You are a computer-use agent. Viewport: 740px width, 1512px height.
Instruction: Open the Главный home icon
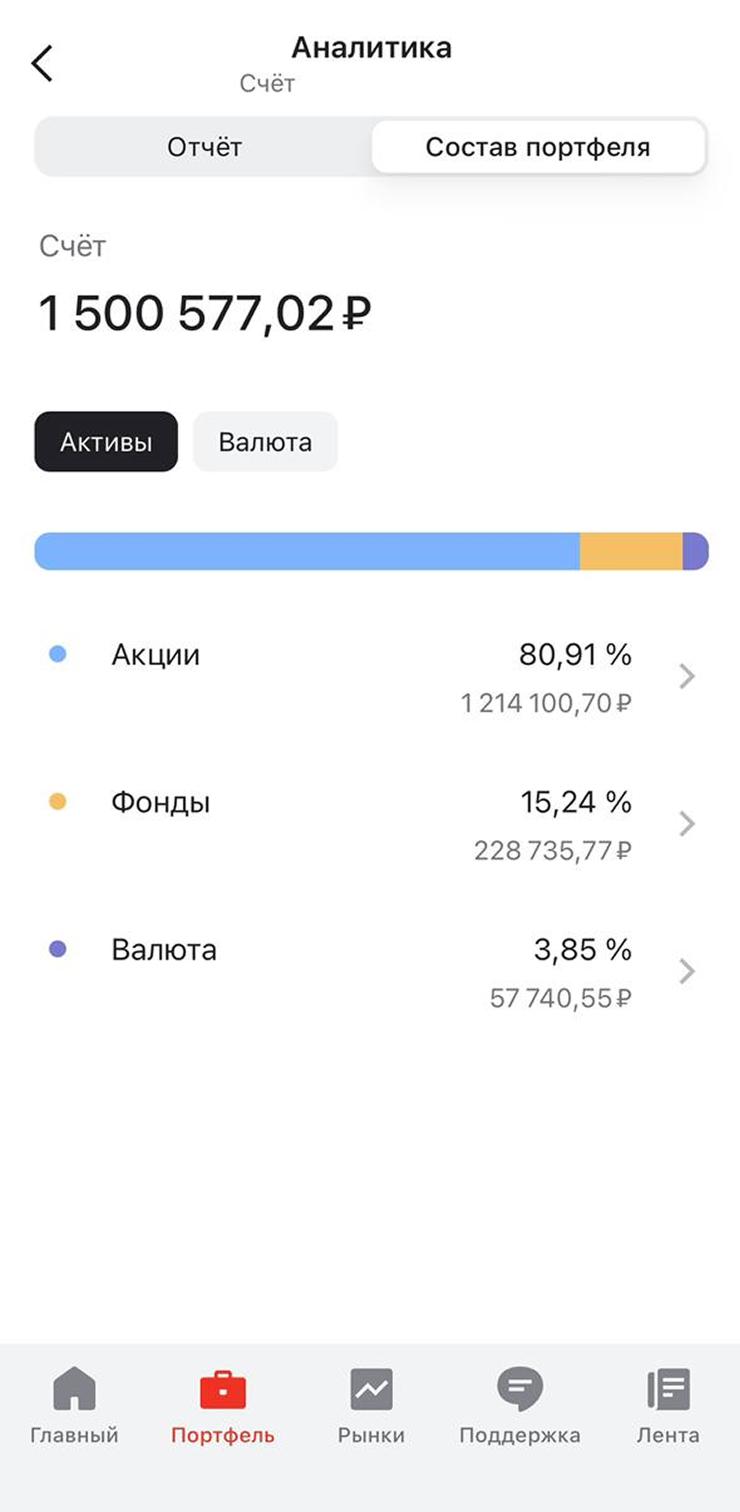click(74, 1390)
